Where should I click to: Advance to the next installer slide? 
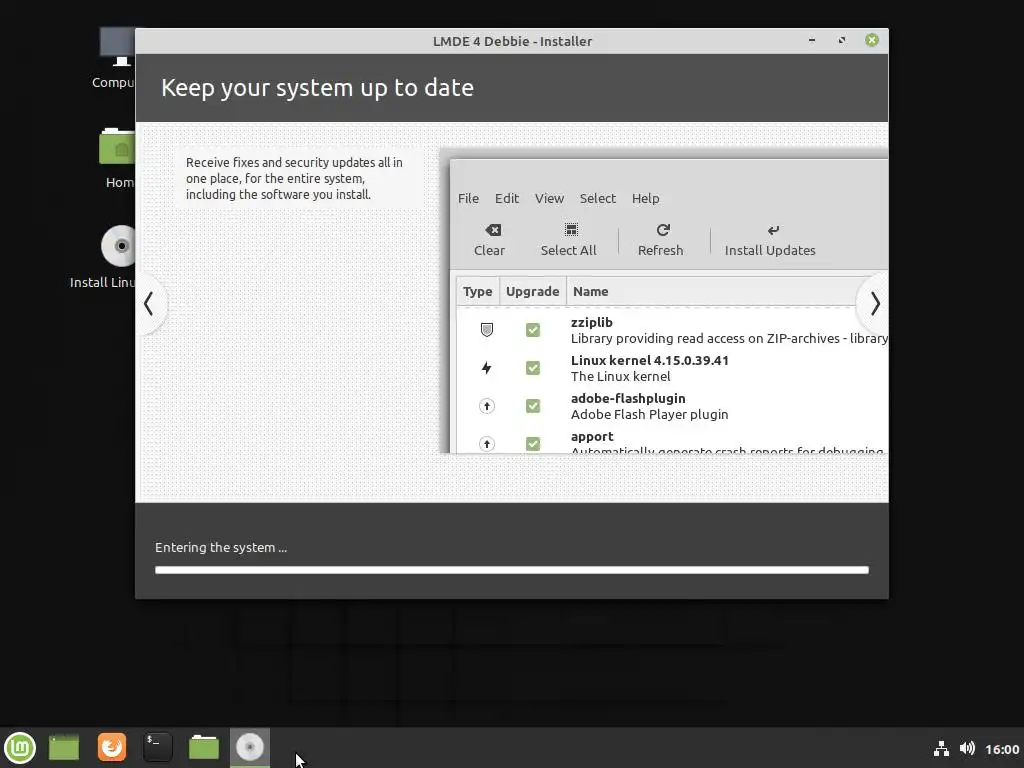tap(875, 304)
